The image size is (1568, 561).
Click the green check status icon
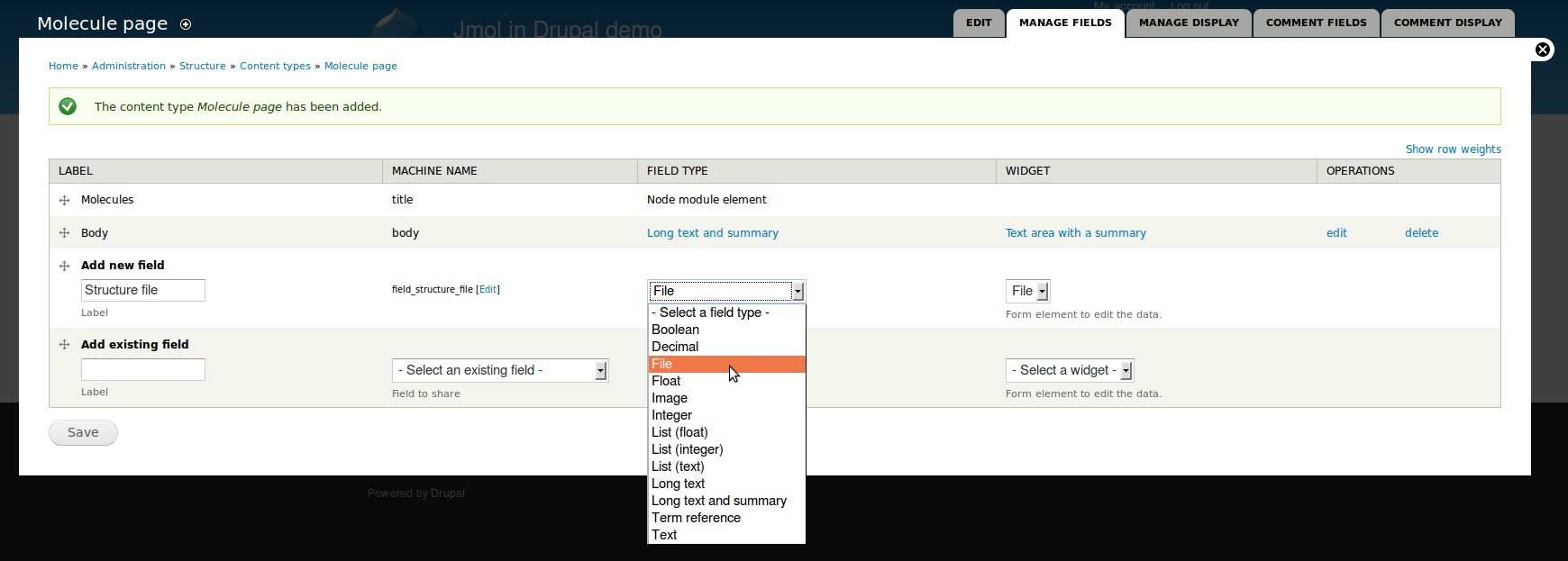(x=68, y=106)
